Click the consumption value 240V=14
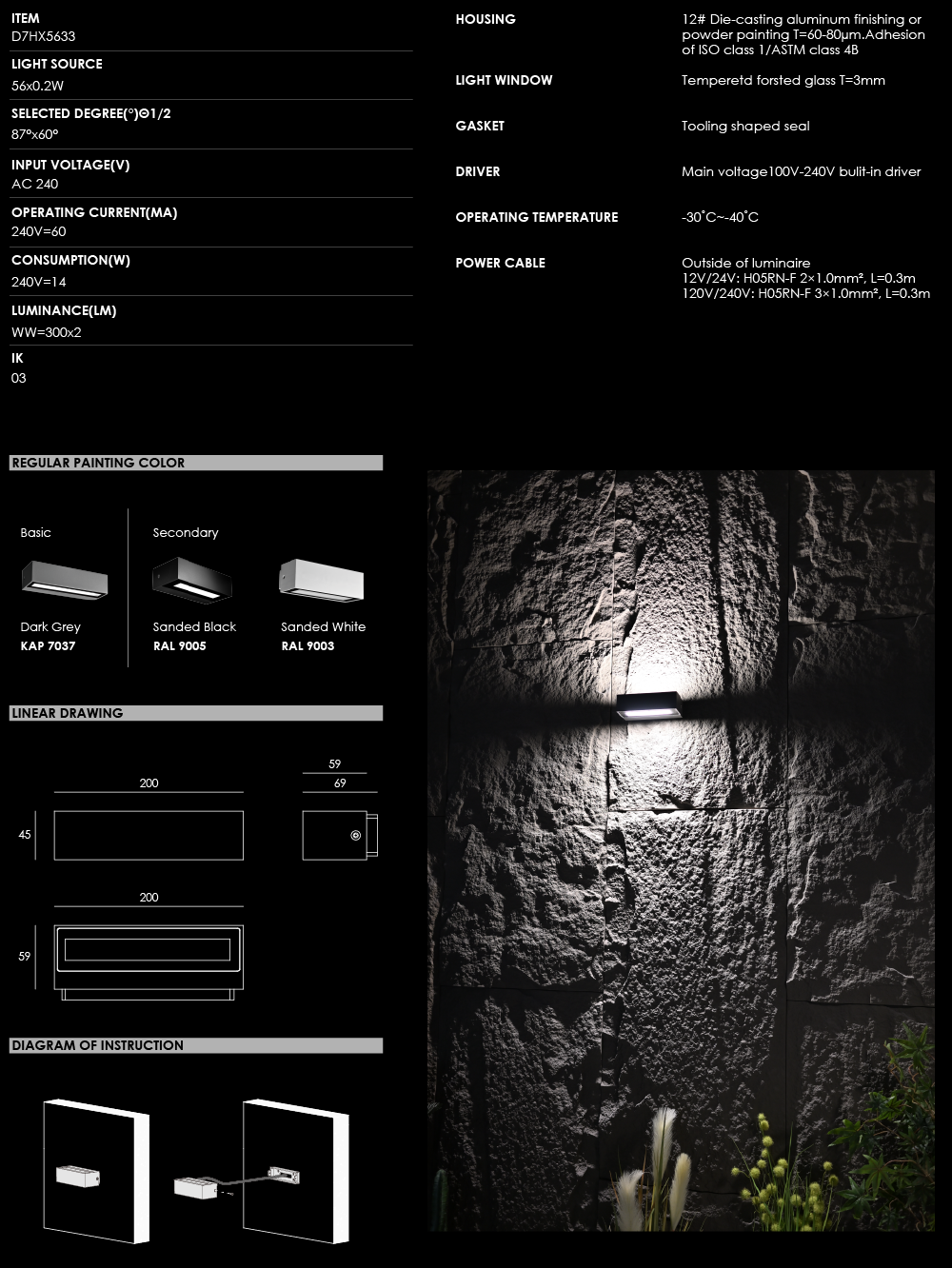The height and width of the screenshot is (1268, 952). click(x=39, y=282)
